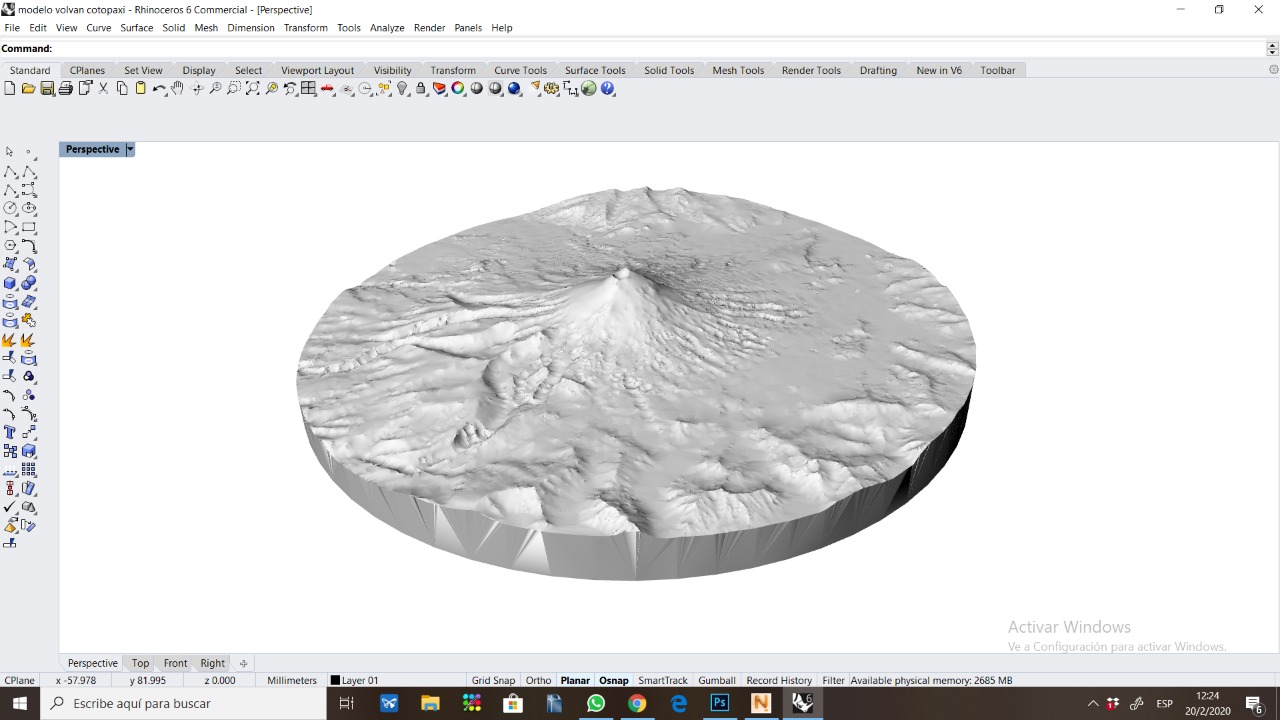1280x720 pixels.
Task: Click the Paste clipboard icon
Action: tap(141, 88)
